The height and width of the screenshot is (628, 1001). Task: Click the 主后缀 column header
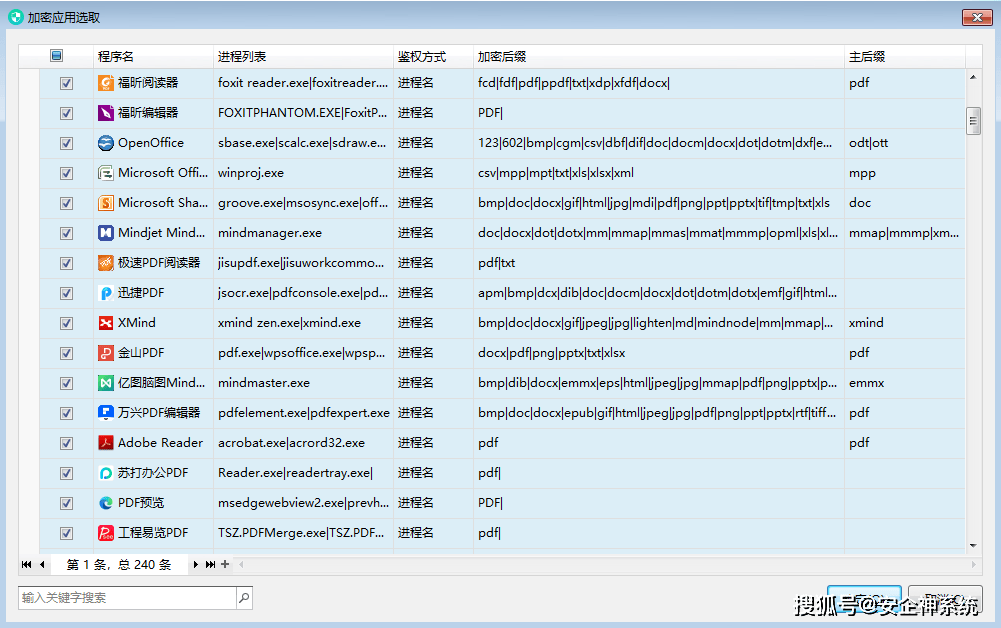[905, 57]
